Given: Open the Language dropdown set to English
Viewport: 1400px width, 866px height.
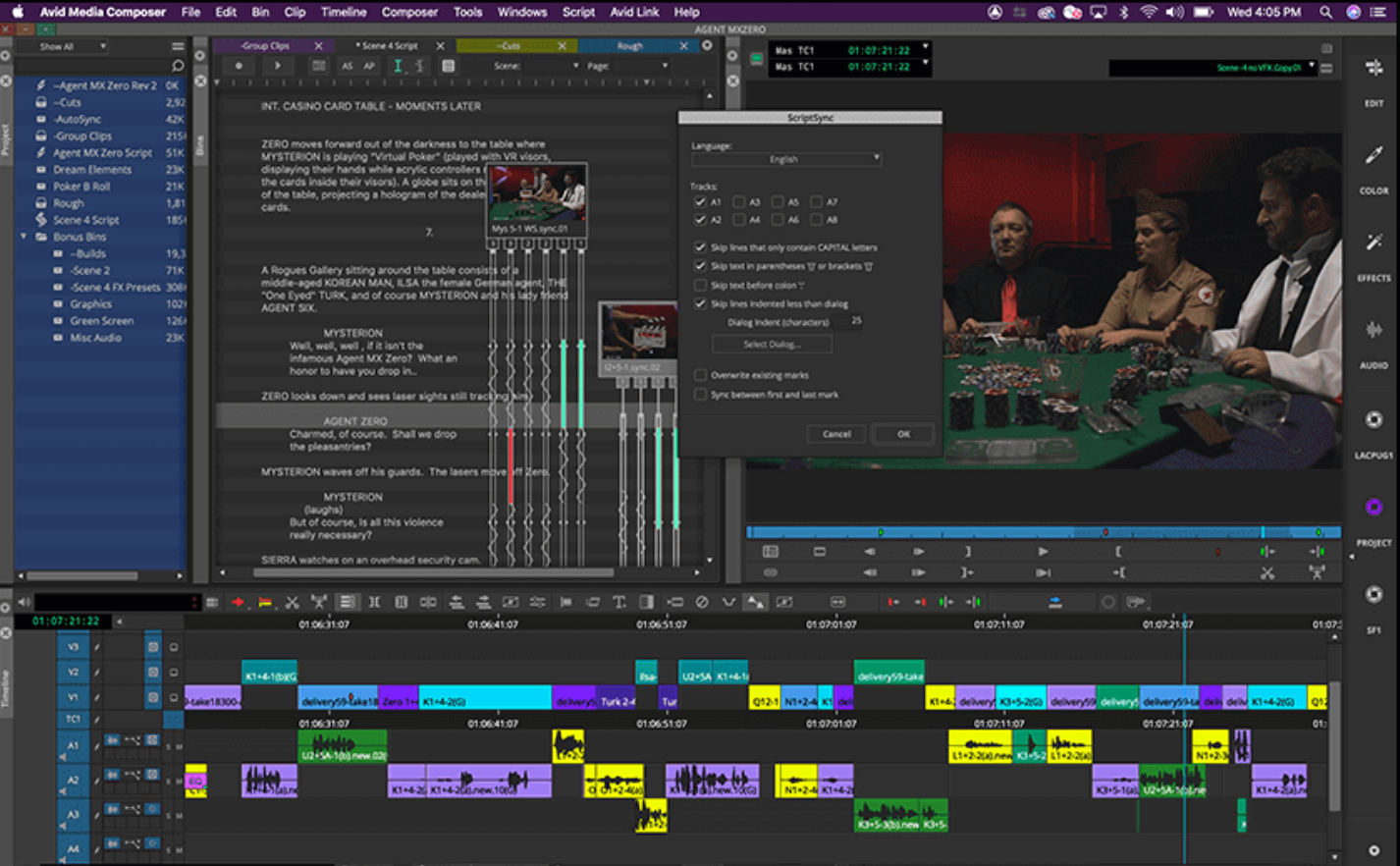Looking at the screenshot, I should 785,159.
